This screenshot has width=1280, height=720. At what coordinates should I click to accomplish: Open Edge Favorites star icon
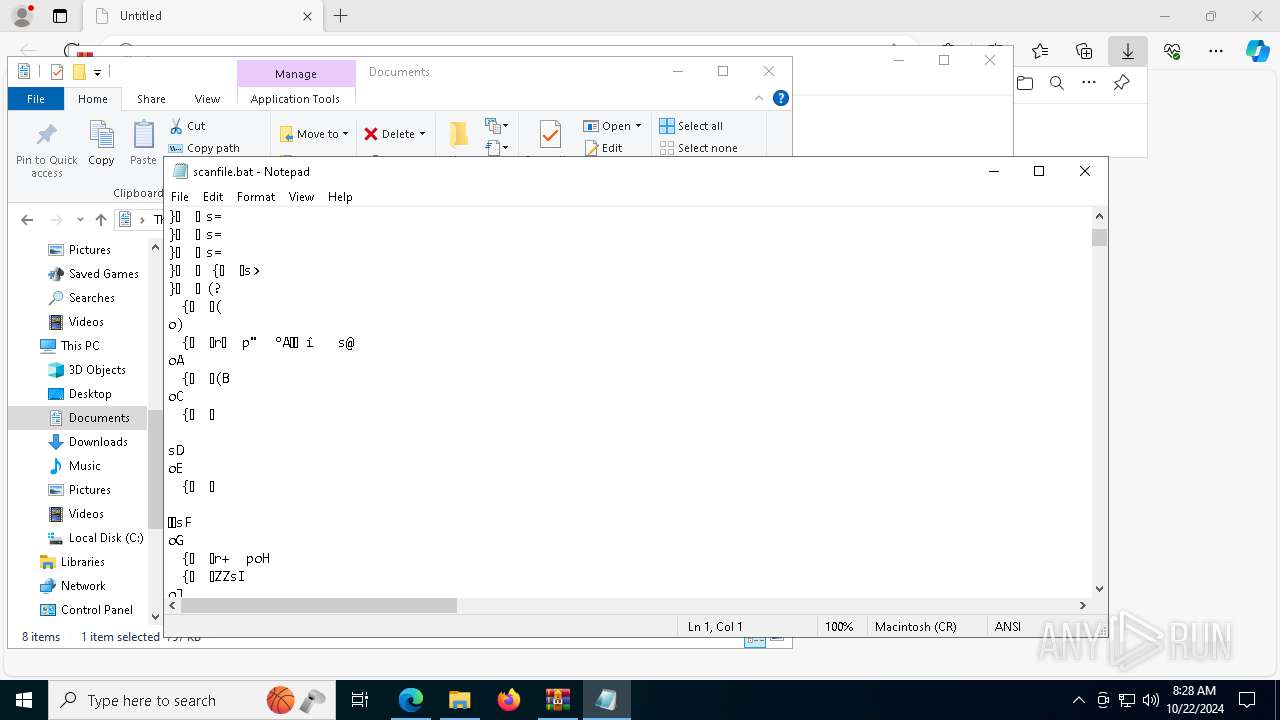tap(1040, 51)
